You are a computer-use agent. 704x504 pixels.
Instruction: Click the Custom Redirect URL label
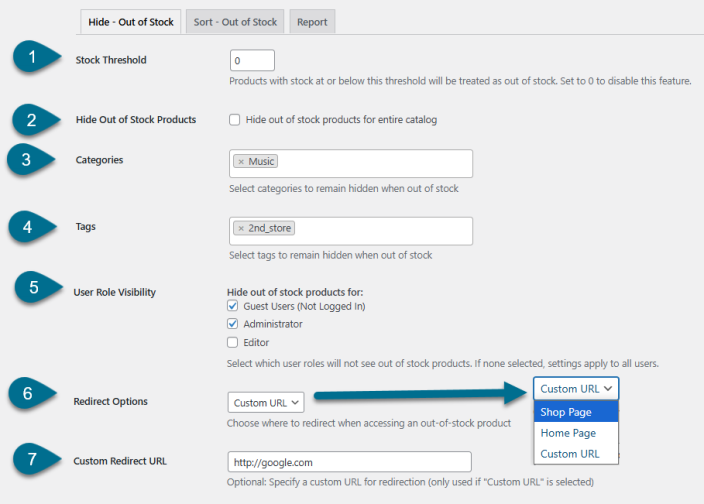pyautogui.click(x=120, y=461)
